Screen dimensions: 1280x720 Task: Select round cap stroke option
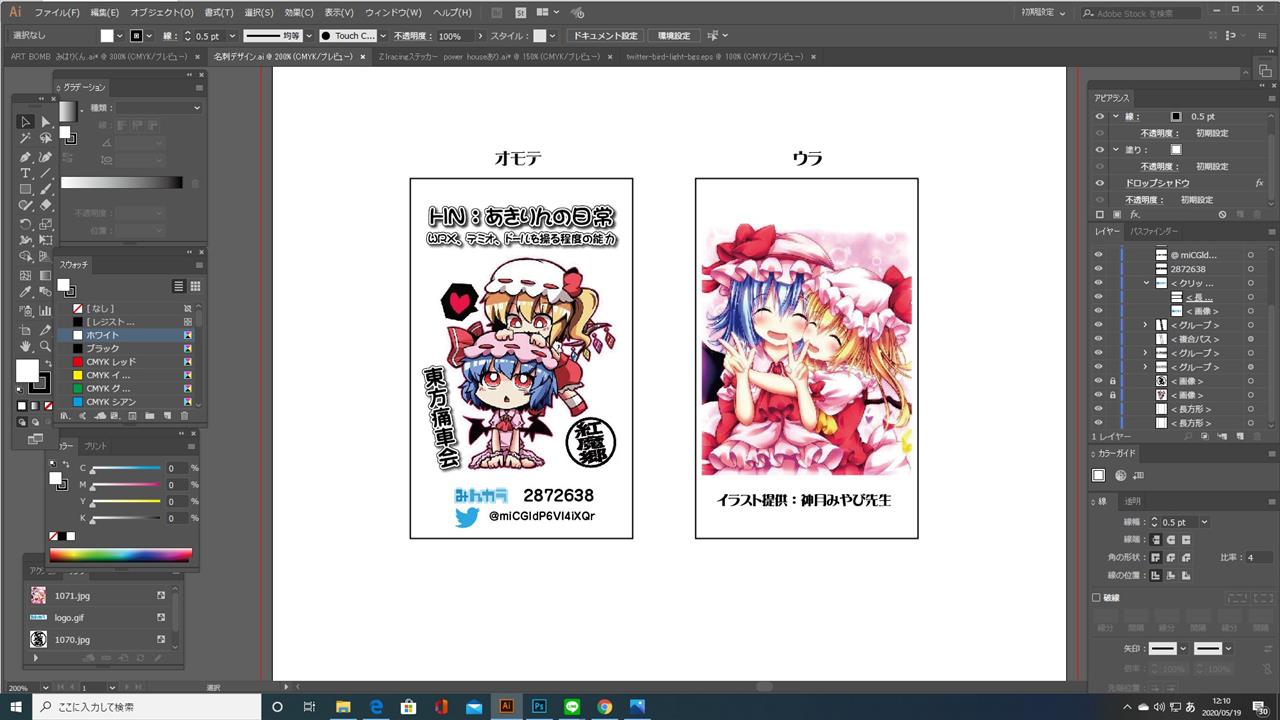pyautogui.click(x=1169, y=540)
